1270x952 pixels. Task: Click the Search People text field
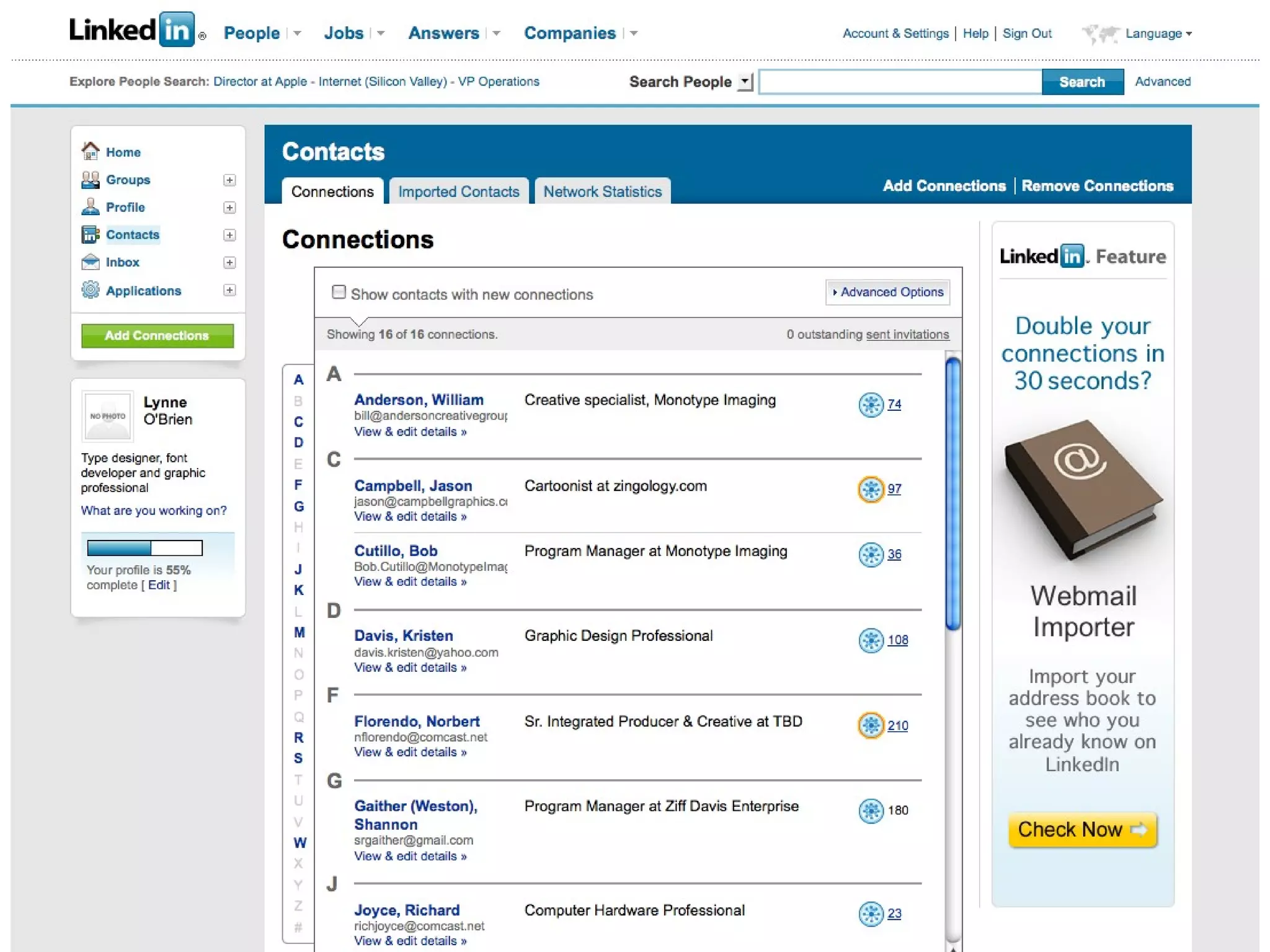point(900,82)
